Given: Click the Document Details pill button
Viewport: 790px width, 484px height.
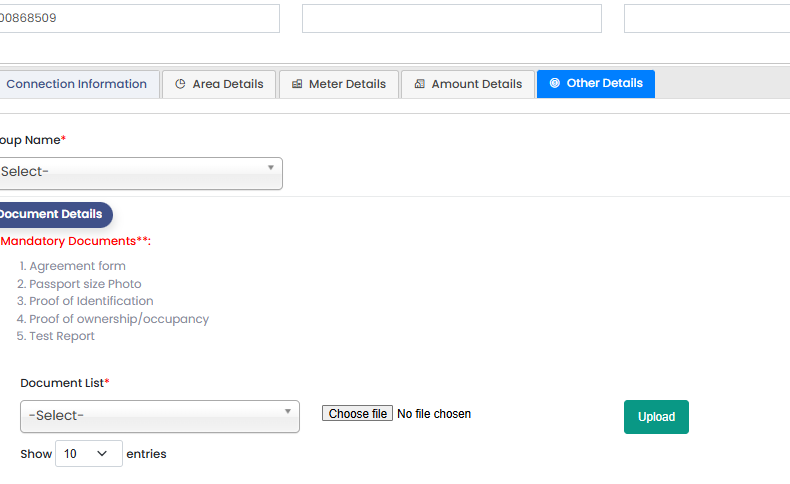Looking at the screenshot, I should click(54, 214).
